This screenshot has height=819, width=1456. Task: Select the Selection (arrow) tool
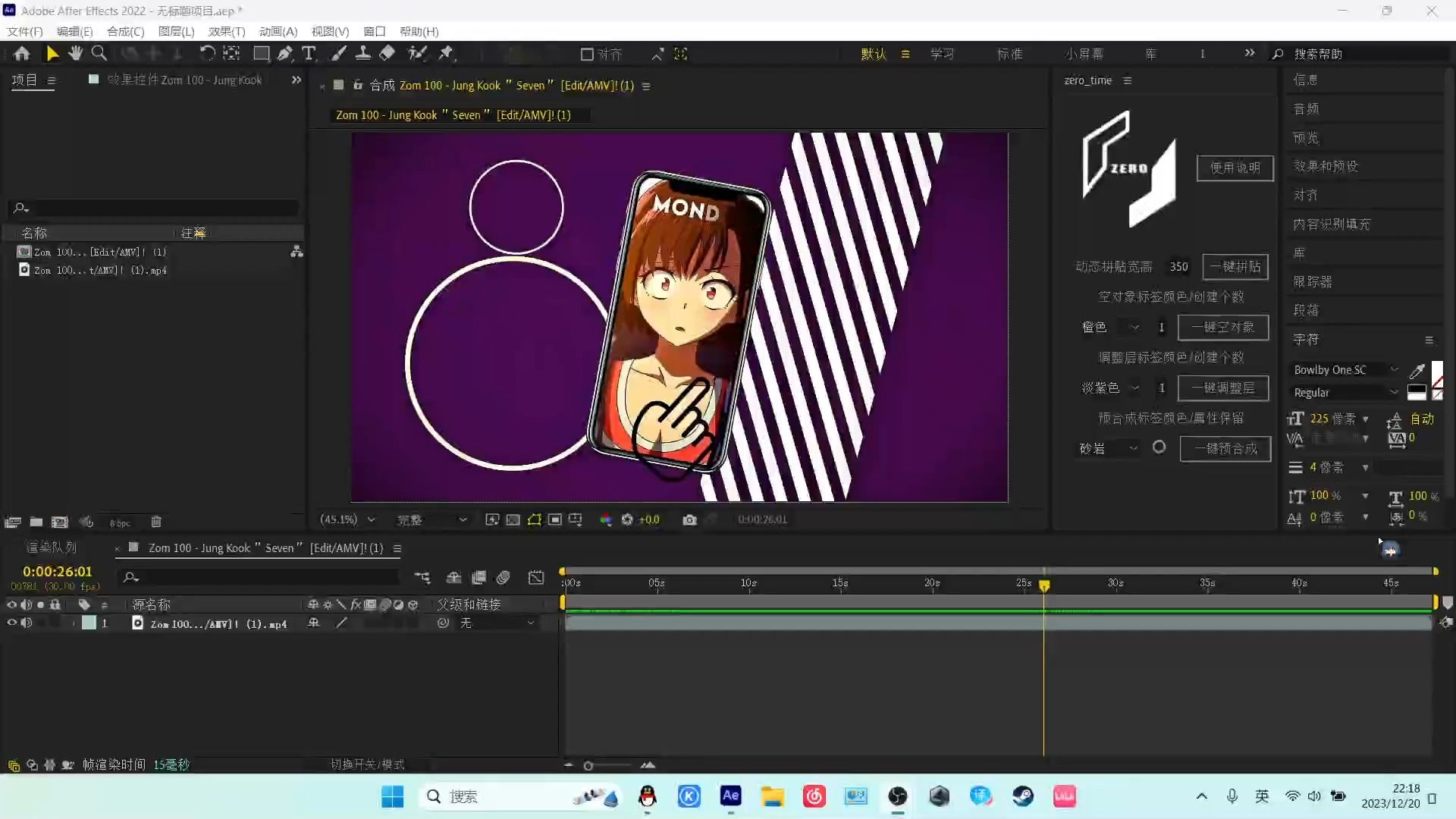pyautogui.click(x=52, y=54)
